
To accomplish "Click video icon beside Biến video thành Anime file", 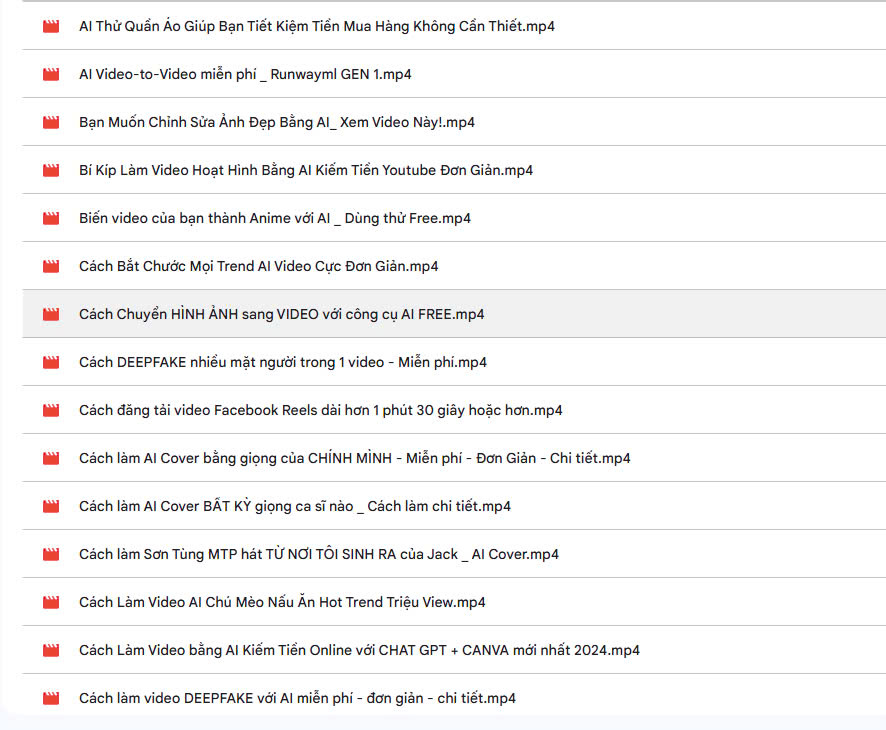I will (x=51, y=218).
